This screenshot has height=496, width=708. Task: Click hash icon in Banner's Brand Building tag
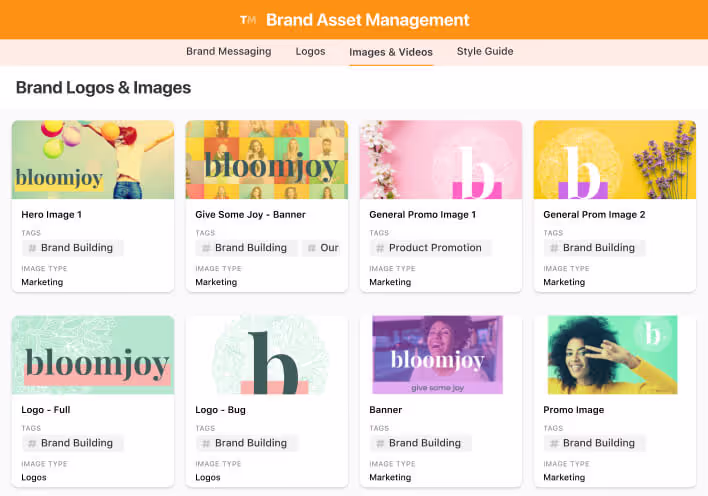pyautogui.click(x=380, y=443)
